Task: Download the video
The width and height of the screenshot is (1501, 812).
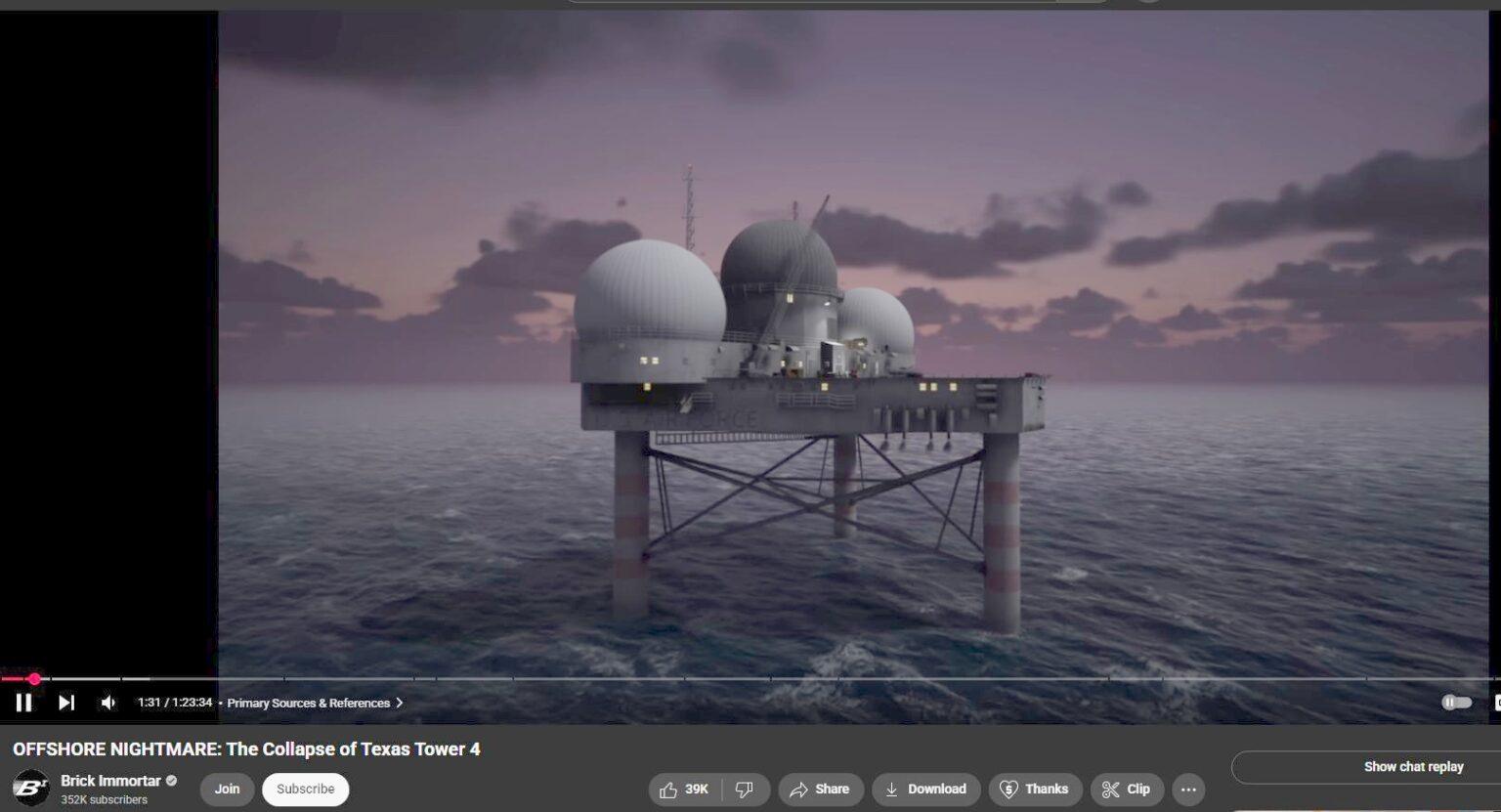Action: [x=925, y=790]
